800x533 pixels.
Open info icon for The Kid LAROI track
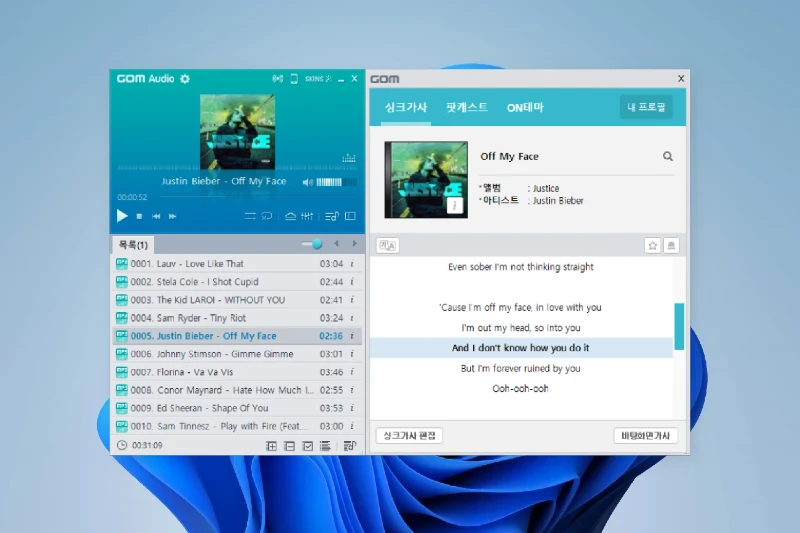tap(352, 300)
